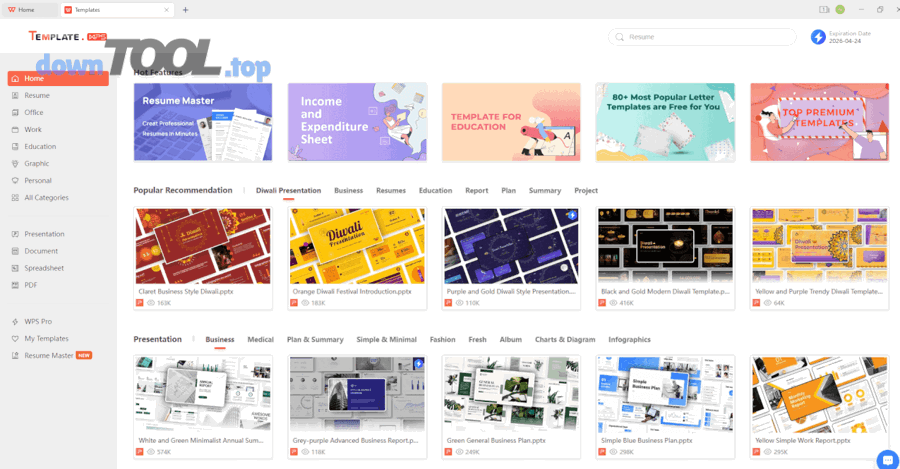Screen dimensions: 900x469
Task: Select the Business tab under Popular Recommendation
Action: [x=348, y=191]
